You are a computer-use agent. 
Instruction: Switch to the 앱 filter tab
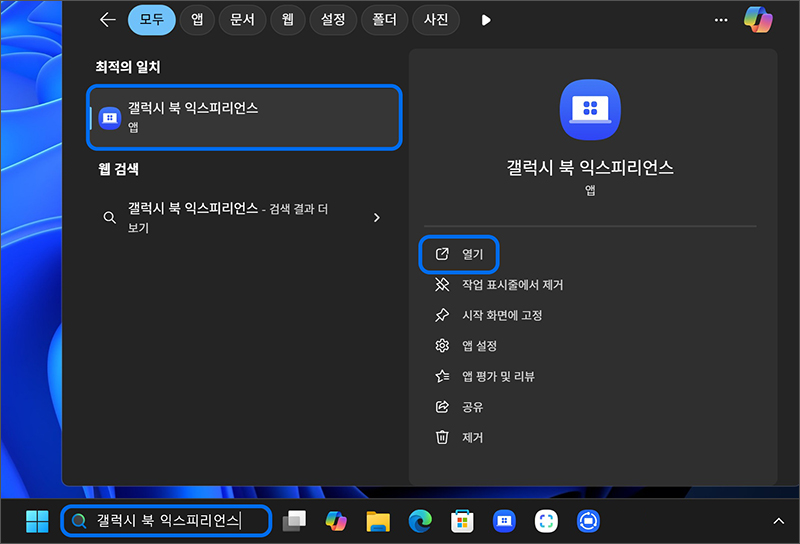197,20
